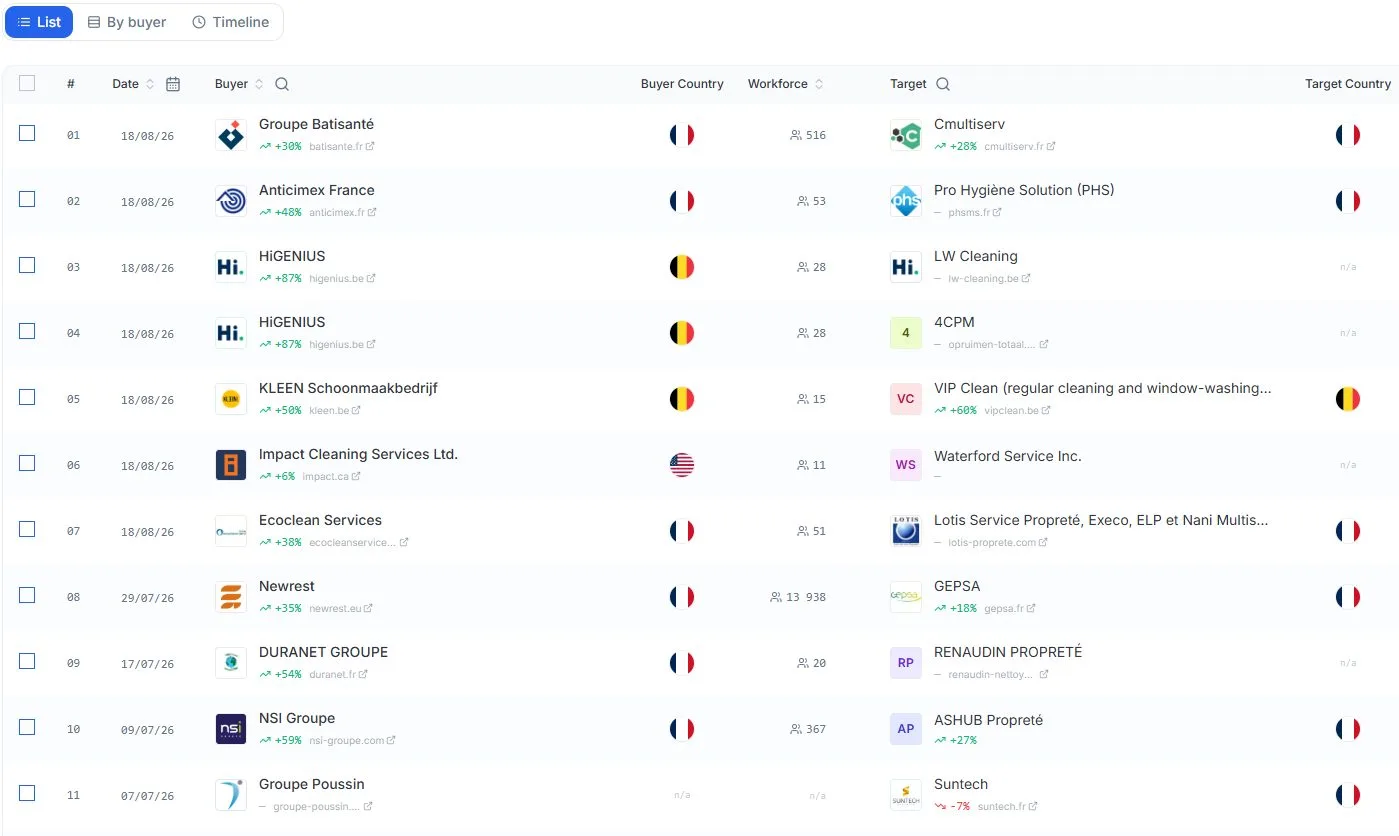Click the Buyer Country column header
The image size is (1399, 836).
682,84
